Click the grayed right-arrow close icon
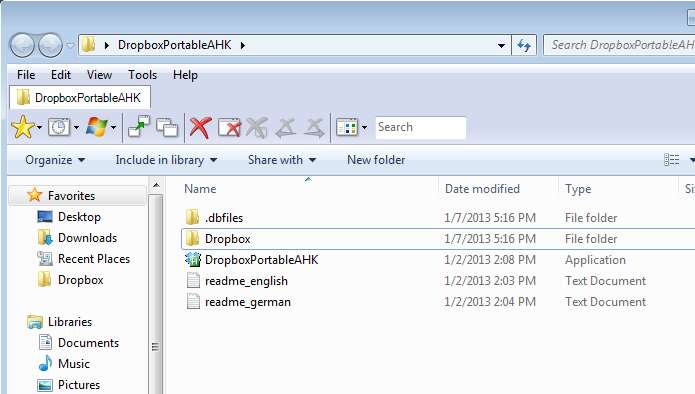Viewport: 695px width, 394px height. [314, 128]
